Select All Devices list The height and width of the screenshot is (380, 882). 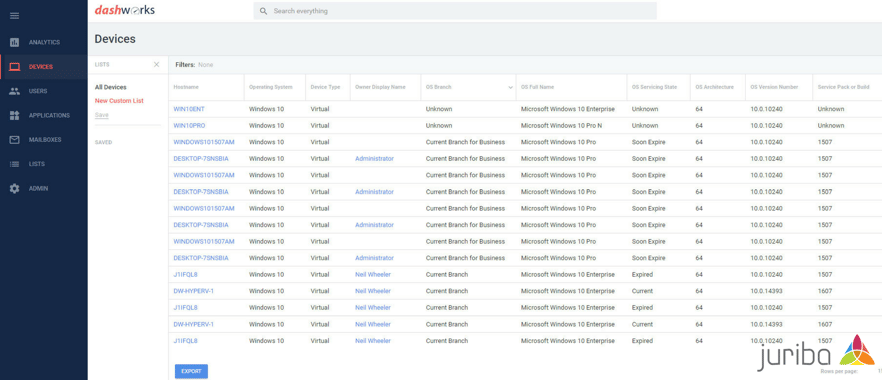click(111, 87)
